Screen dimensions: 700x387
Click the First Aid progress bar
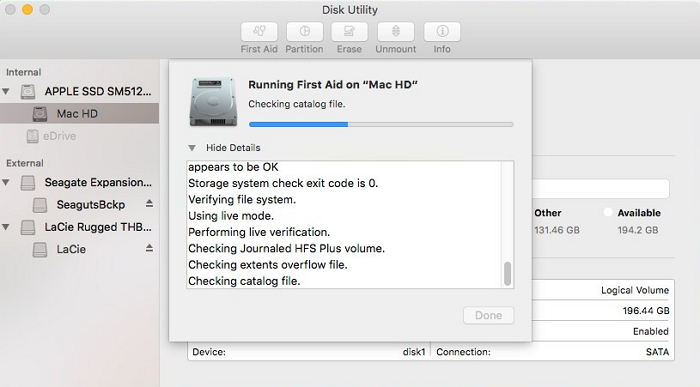381,125
